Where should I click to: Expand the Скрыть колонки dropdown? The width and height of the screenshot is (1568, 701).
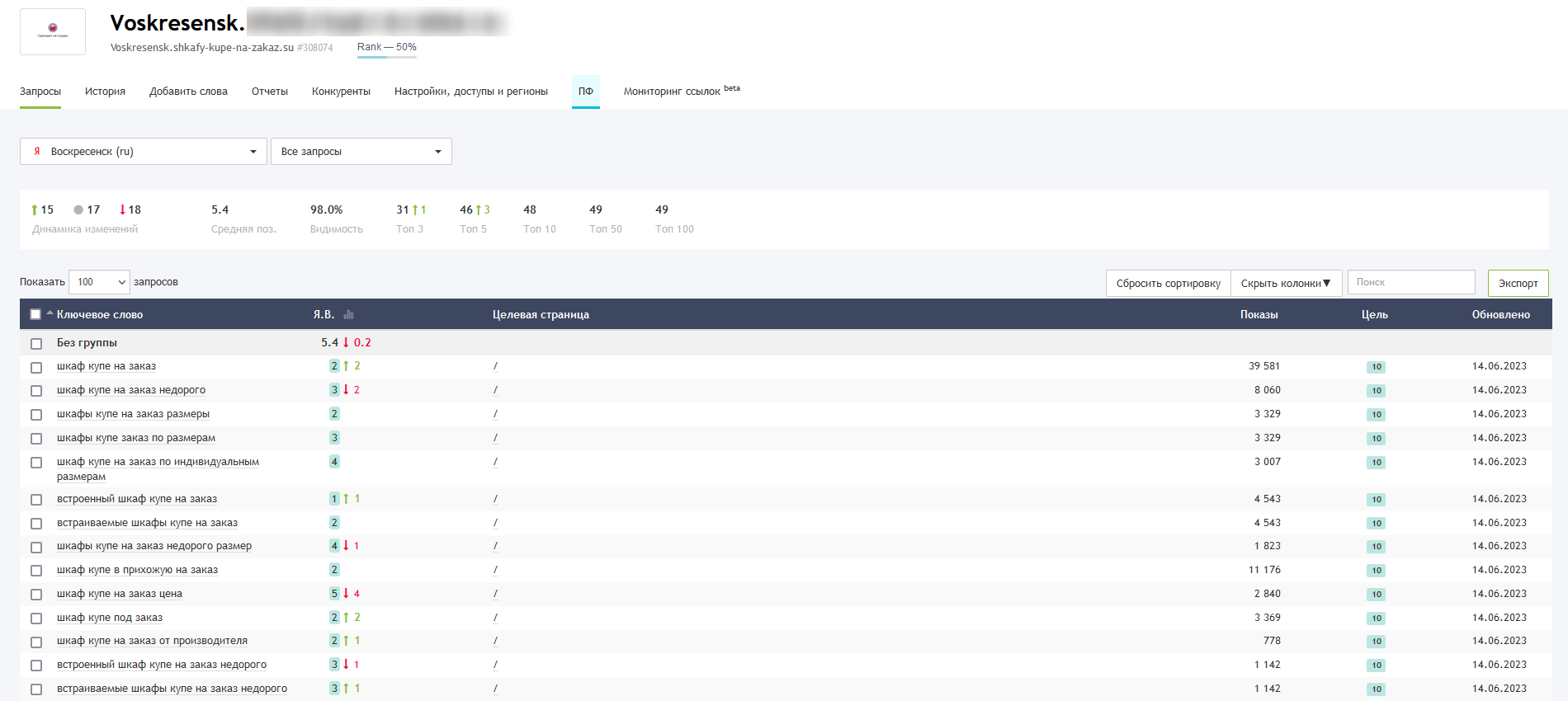(x=1286, y=283)
